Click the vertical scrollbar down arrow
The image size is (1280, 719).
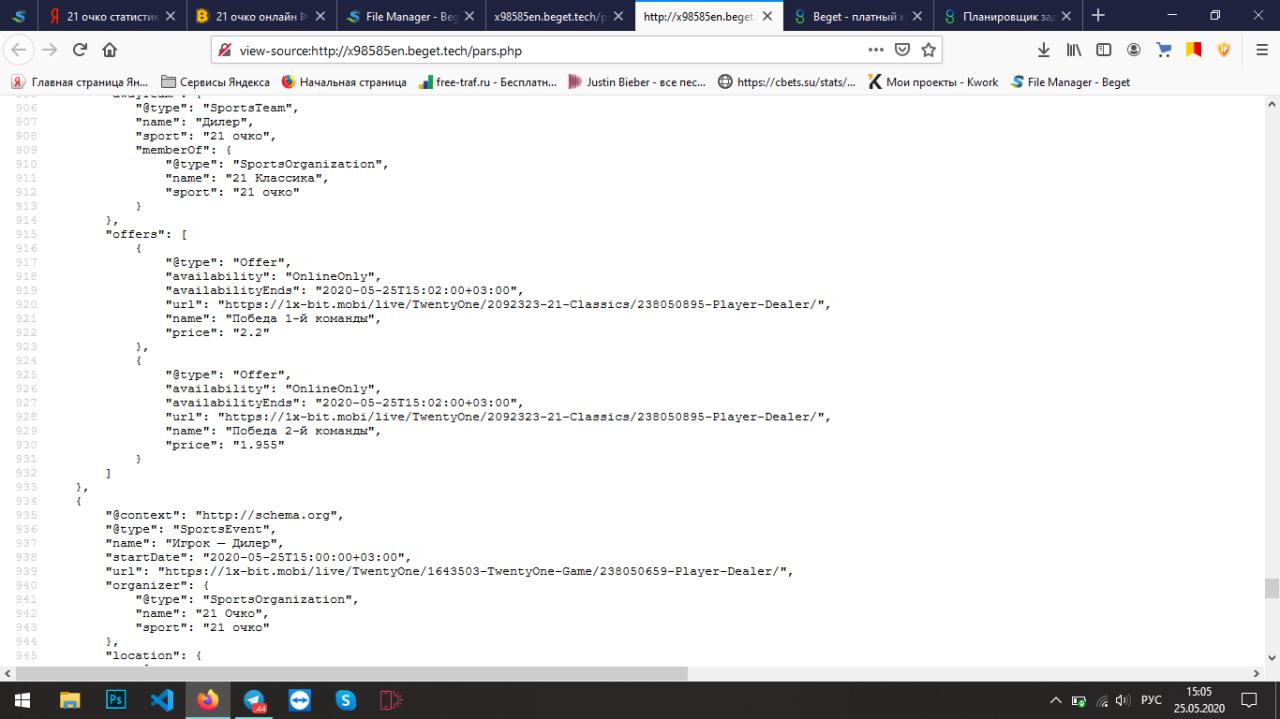coord(1272,657)
